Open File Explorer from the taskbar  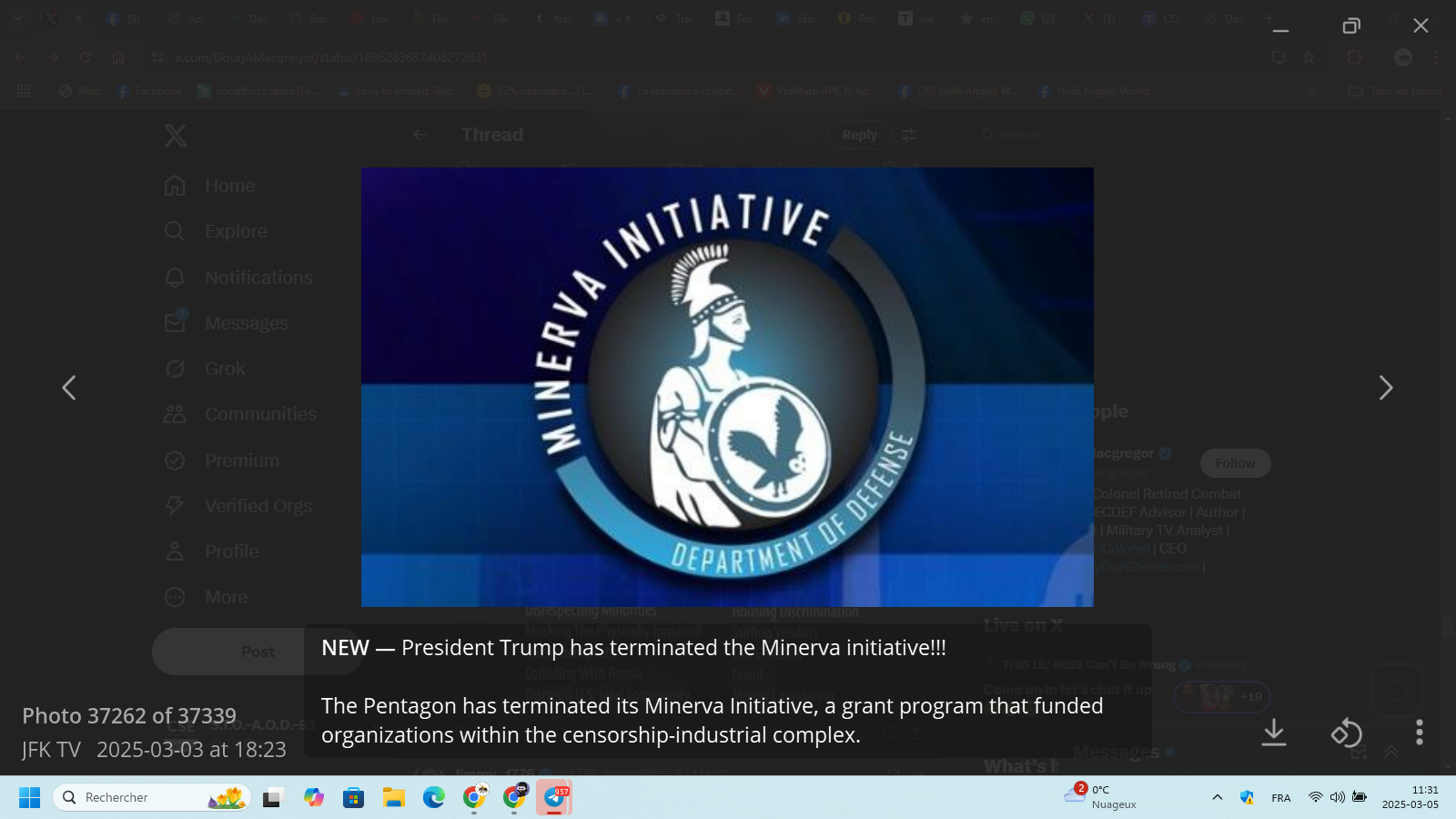tap(393, 798)
